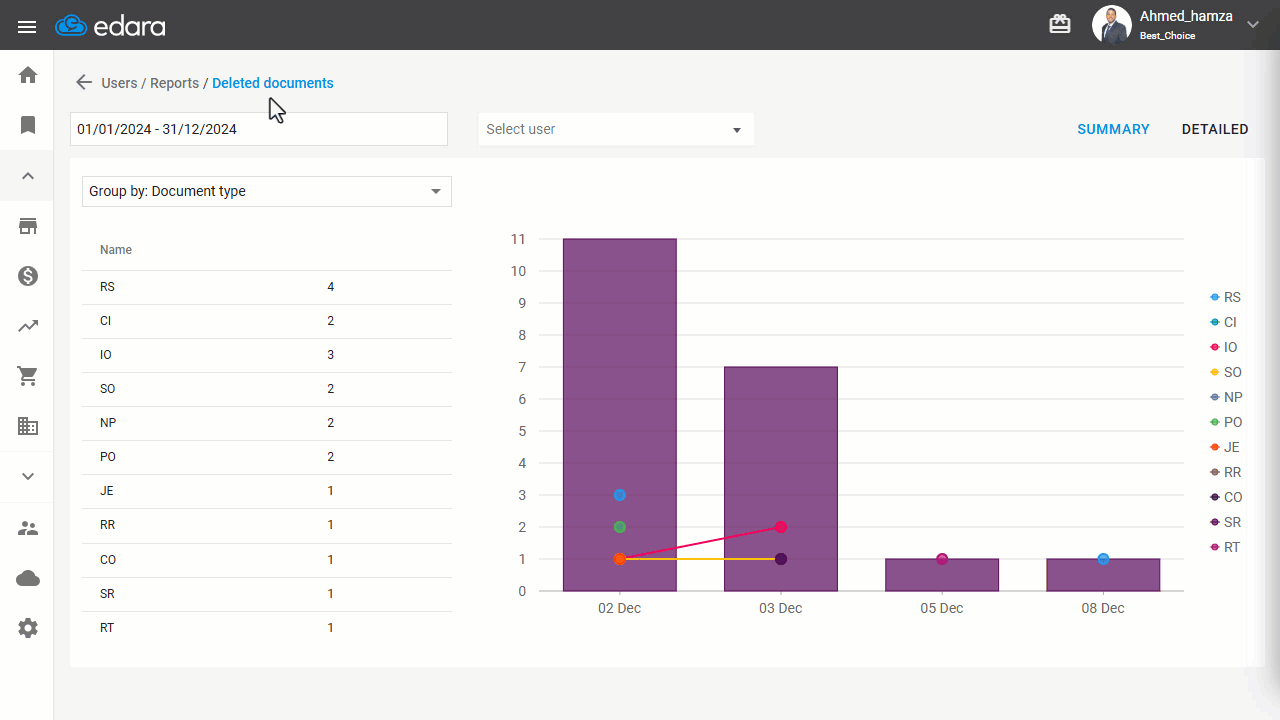1280x720 pixels.
Task: Click the Deleted documents breadcrumb link
Action: click(273, 83)
